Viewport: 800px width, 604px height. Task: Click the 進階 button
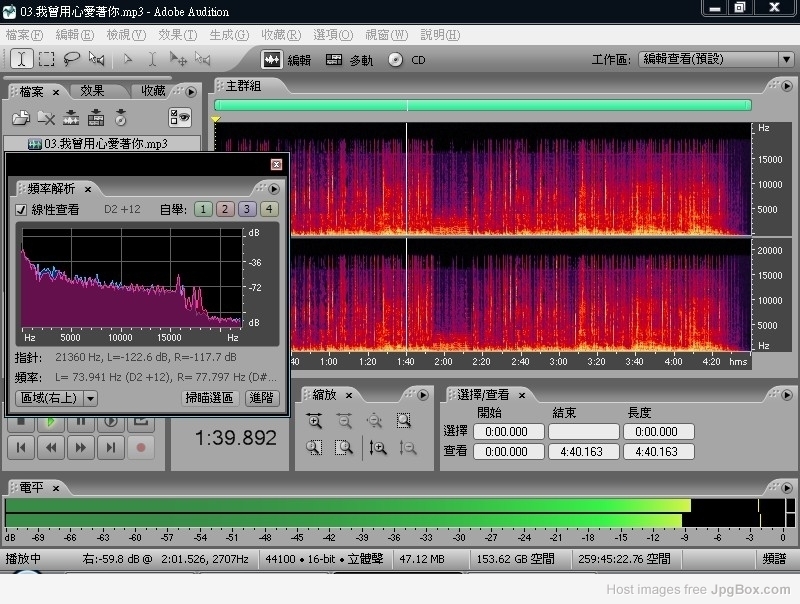coord(262,398)
